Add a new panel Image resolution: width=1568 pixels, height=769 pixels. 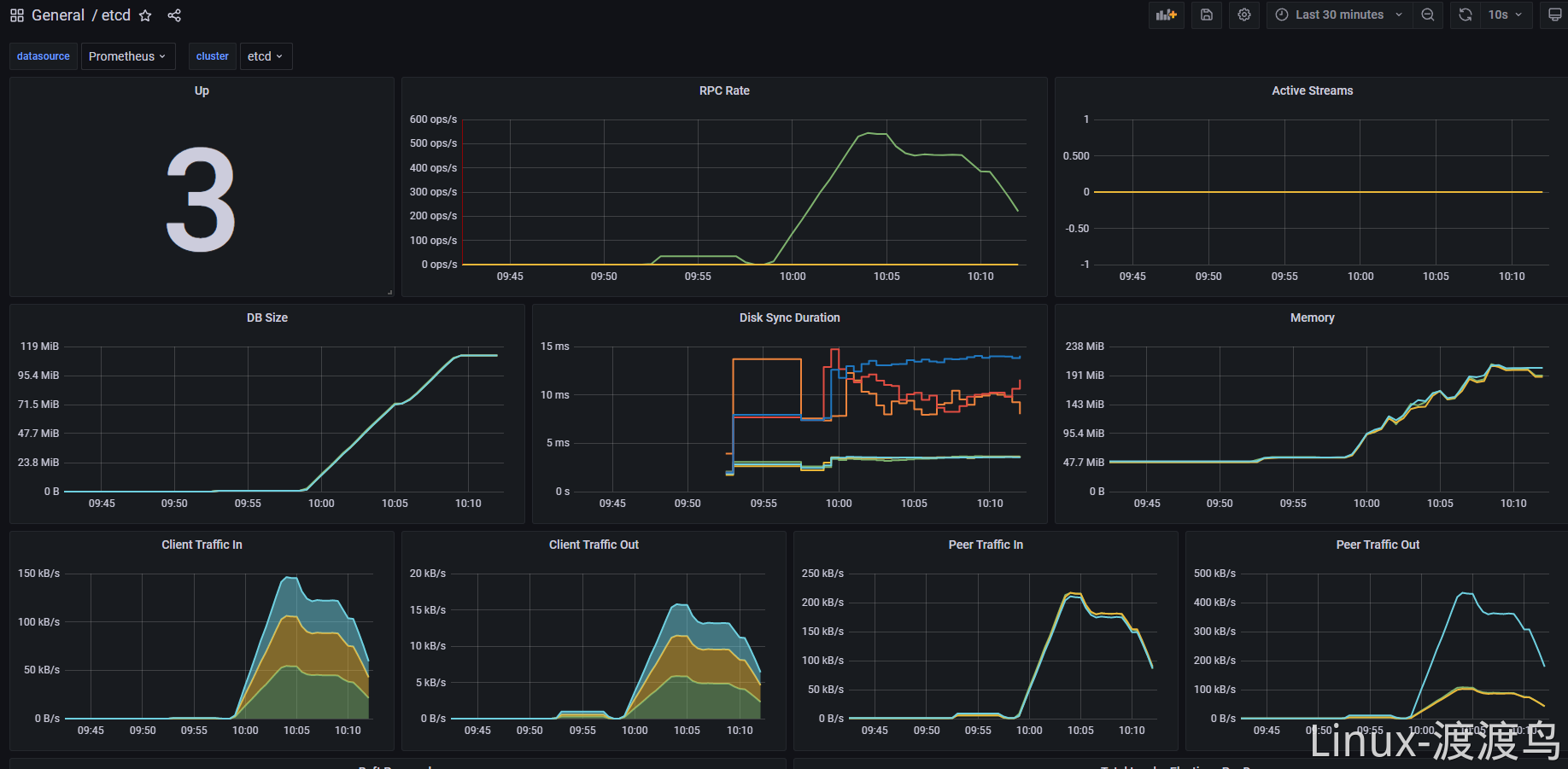(x=1166, y=15)
